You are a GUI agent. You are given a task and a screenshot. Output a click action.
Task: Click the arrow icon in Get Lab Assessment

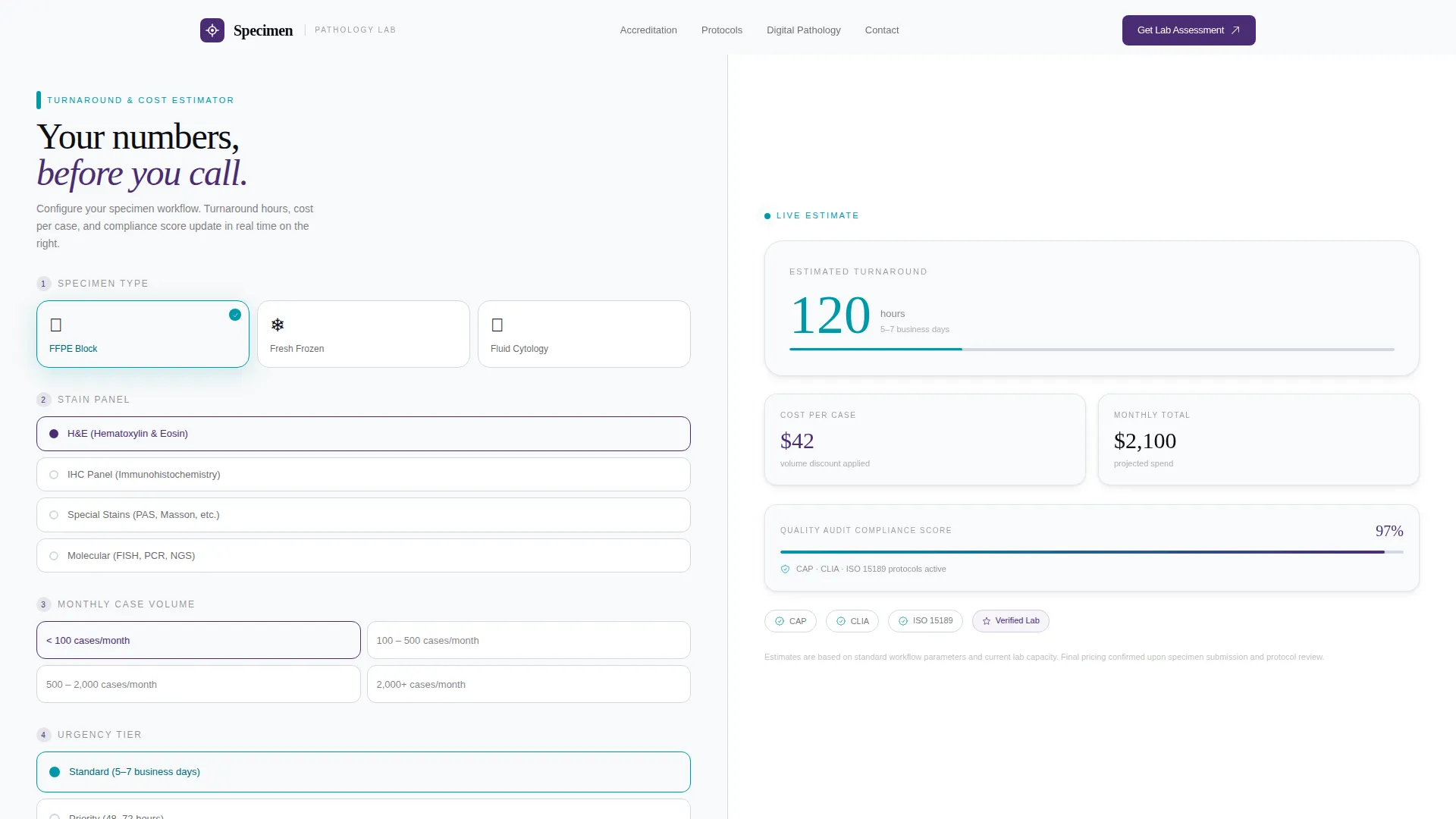coord(1235,30)
